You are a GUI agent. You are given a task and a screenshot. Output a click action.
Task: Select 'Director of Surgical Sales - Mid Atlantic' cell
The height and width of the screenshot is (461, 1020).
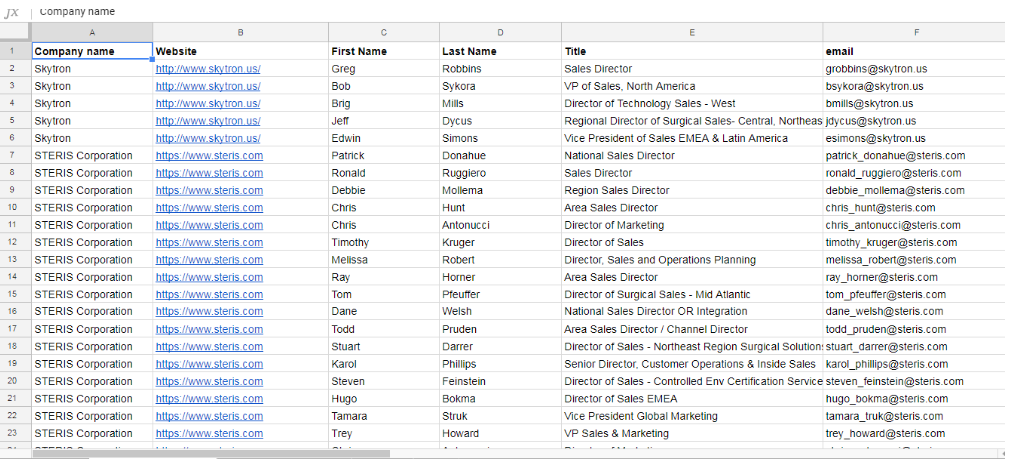(x=692, y=295)
